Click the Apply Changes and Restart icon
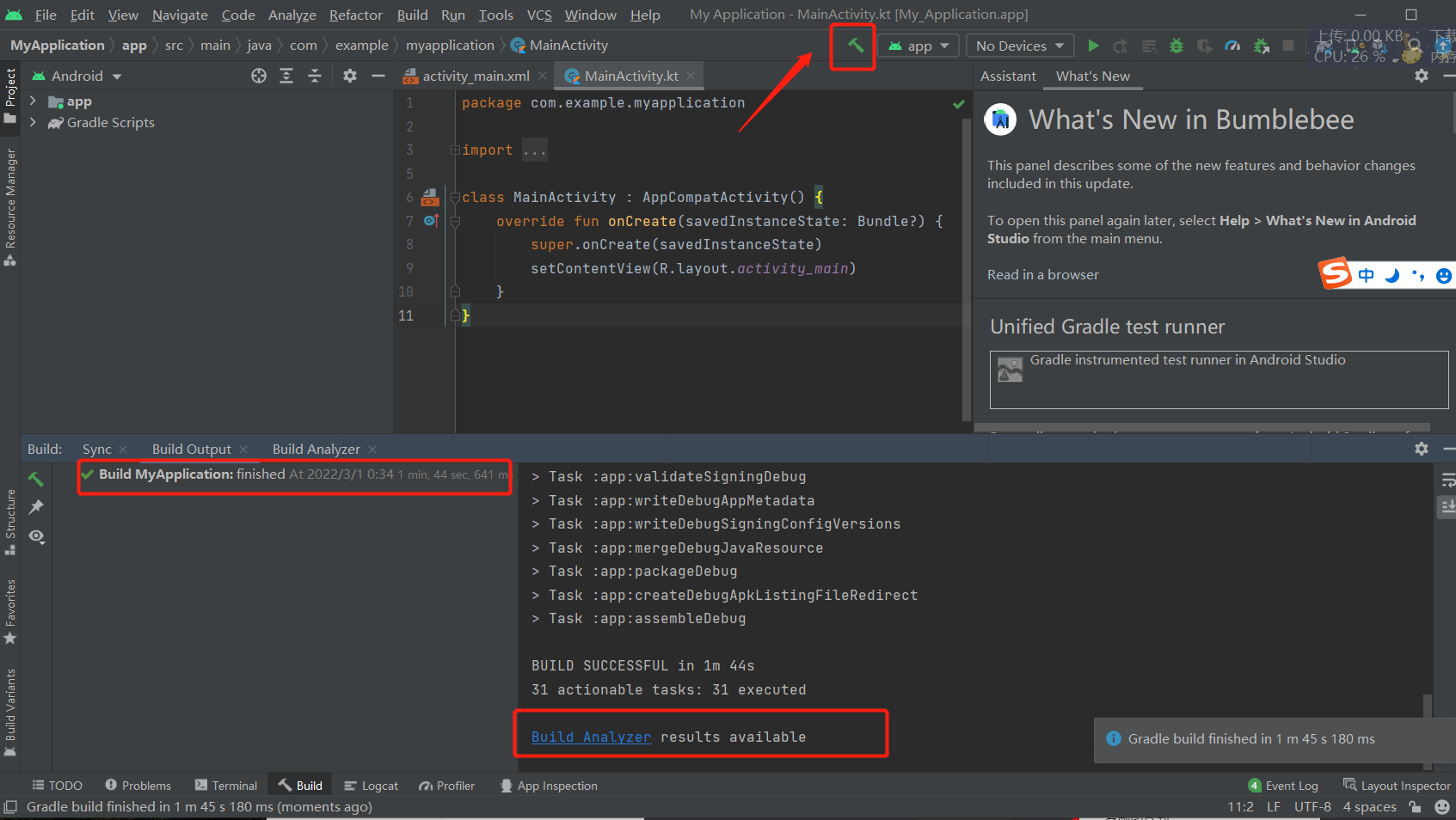Image resolution: width=1456 pixels, height=820 pixels. tap(1120, 46)
